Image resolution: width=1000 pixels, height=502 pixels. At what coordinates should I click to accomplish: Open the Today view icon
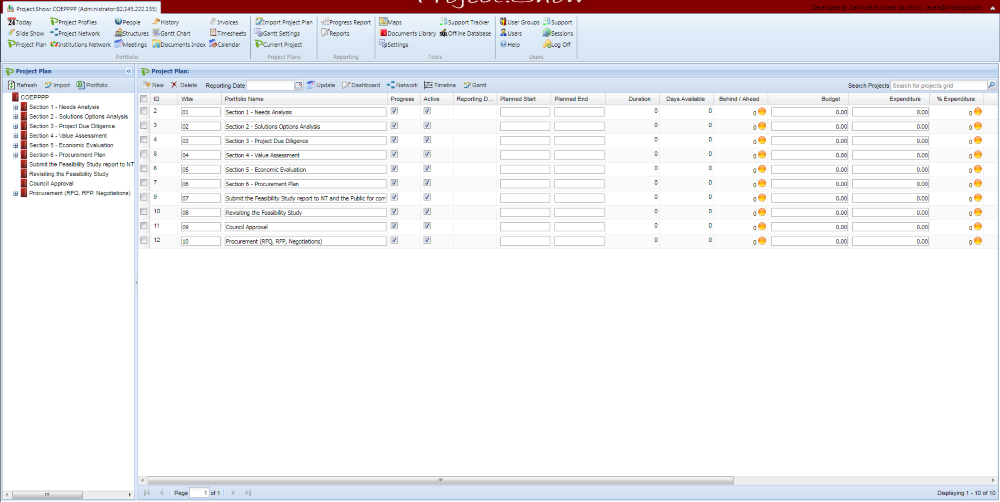tap(19, 22)
